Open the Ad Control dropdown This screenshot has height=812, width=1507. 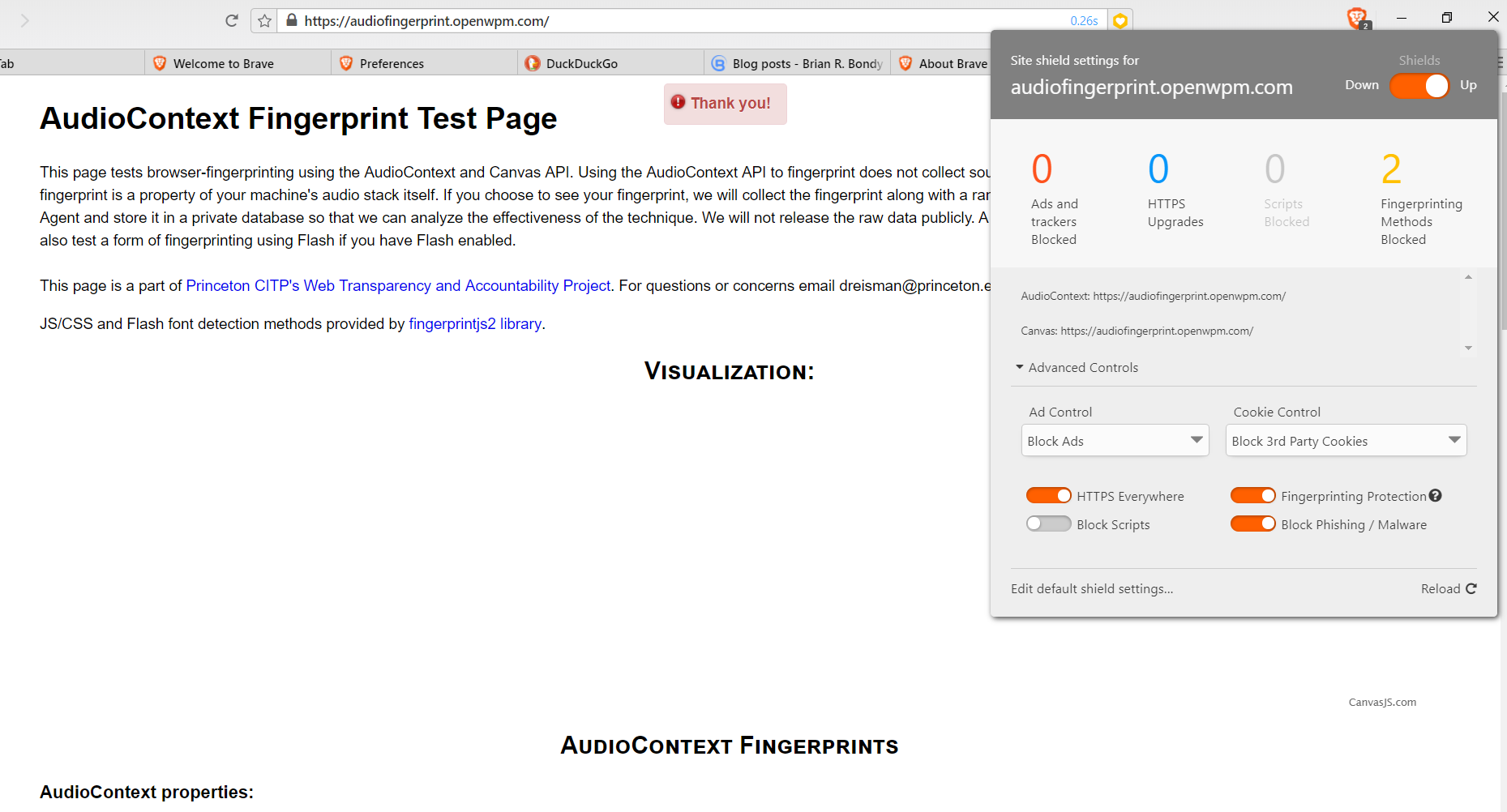[x=1115, y=441]
